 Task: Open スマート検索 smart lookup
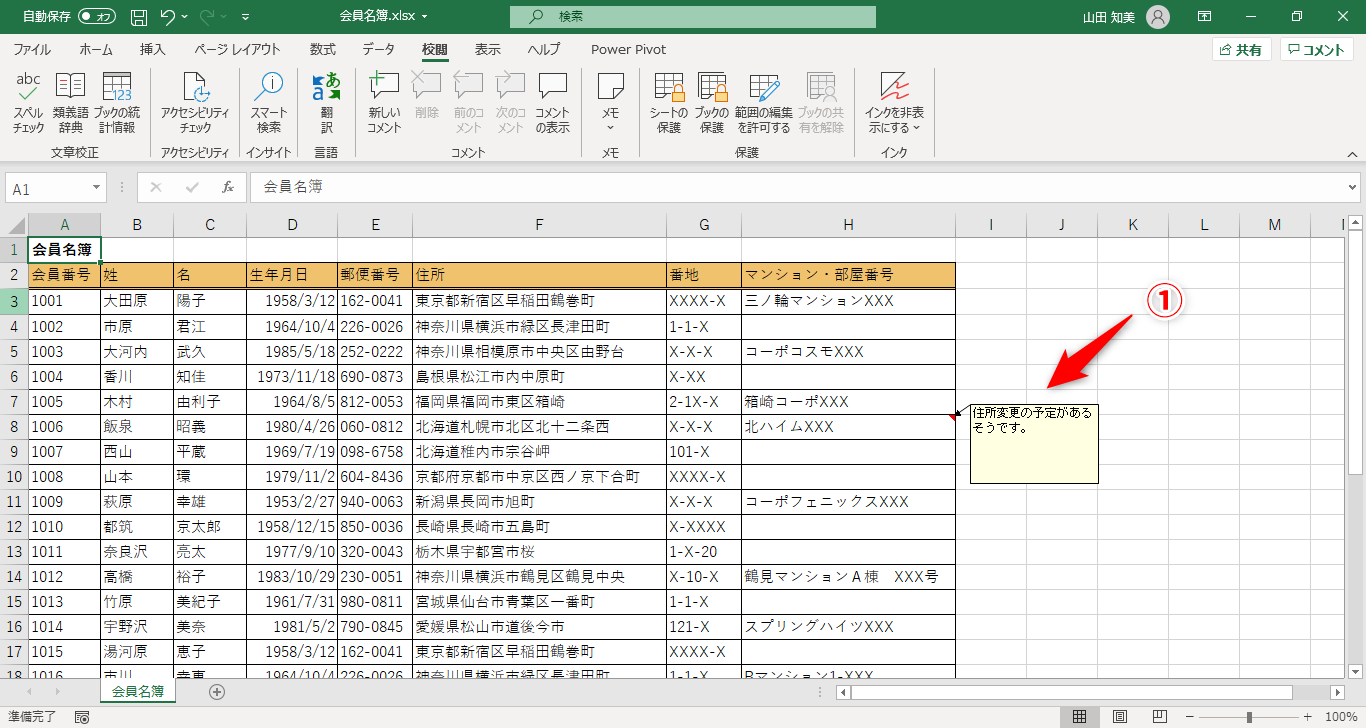pyautogui.click(x=269, y=104)
